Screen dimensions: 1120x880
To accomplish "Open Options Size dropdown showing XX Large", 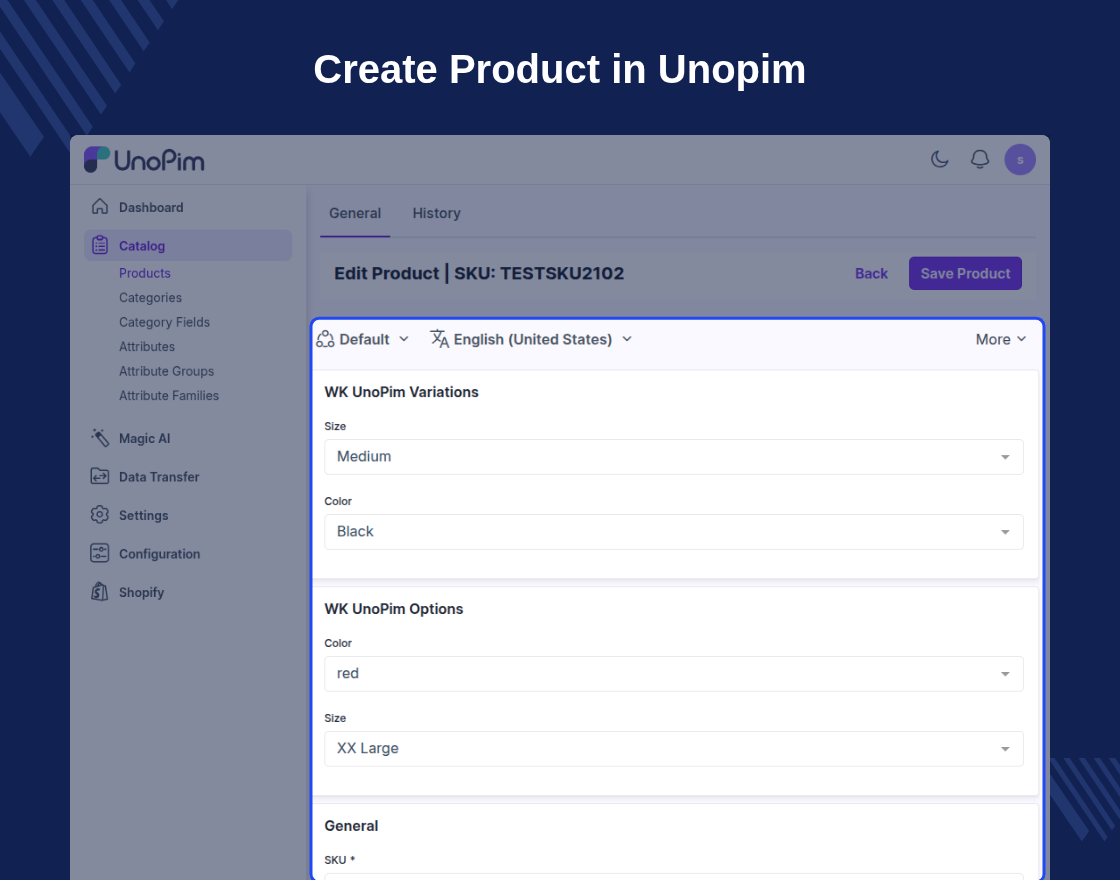I will [674, 749].
